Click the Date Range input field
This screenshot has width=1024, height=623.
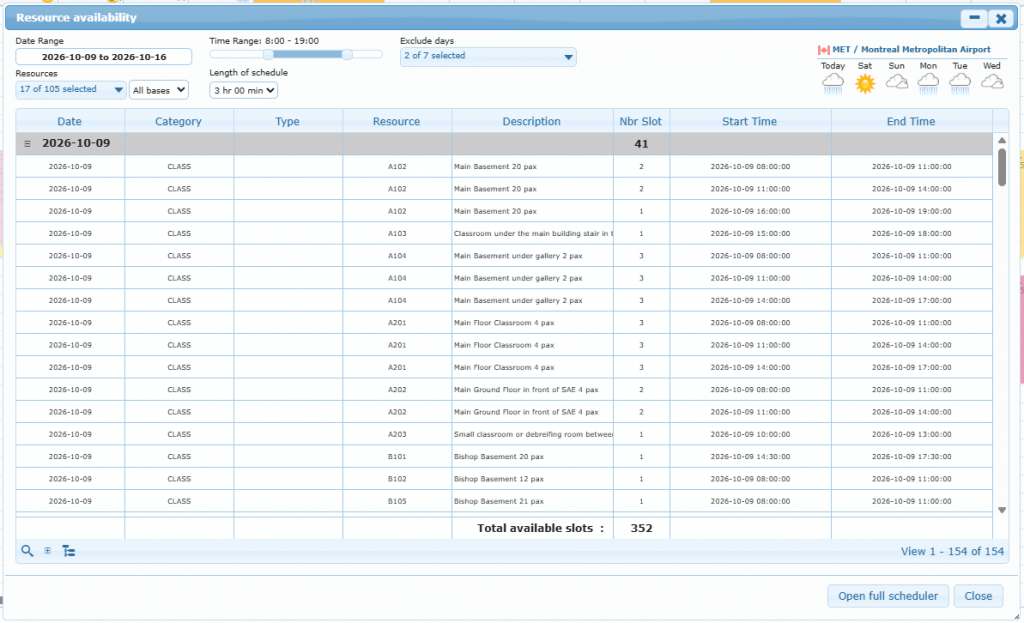(x=103, y=57)
